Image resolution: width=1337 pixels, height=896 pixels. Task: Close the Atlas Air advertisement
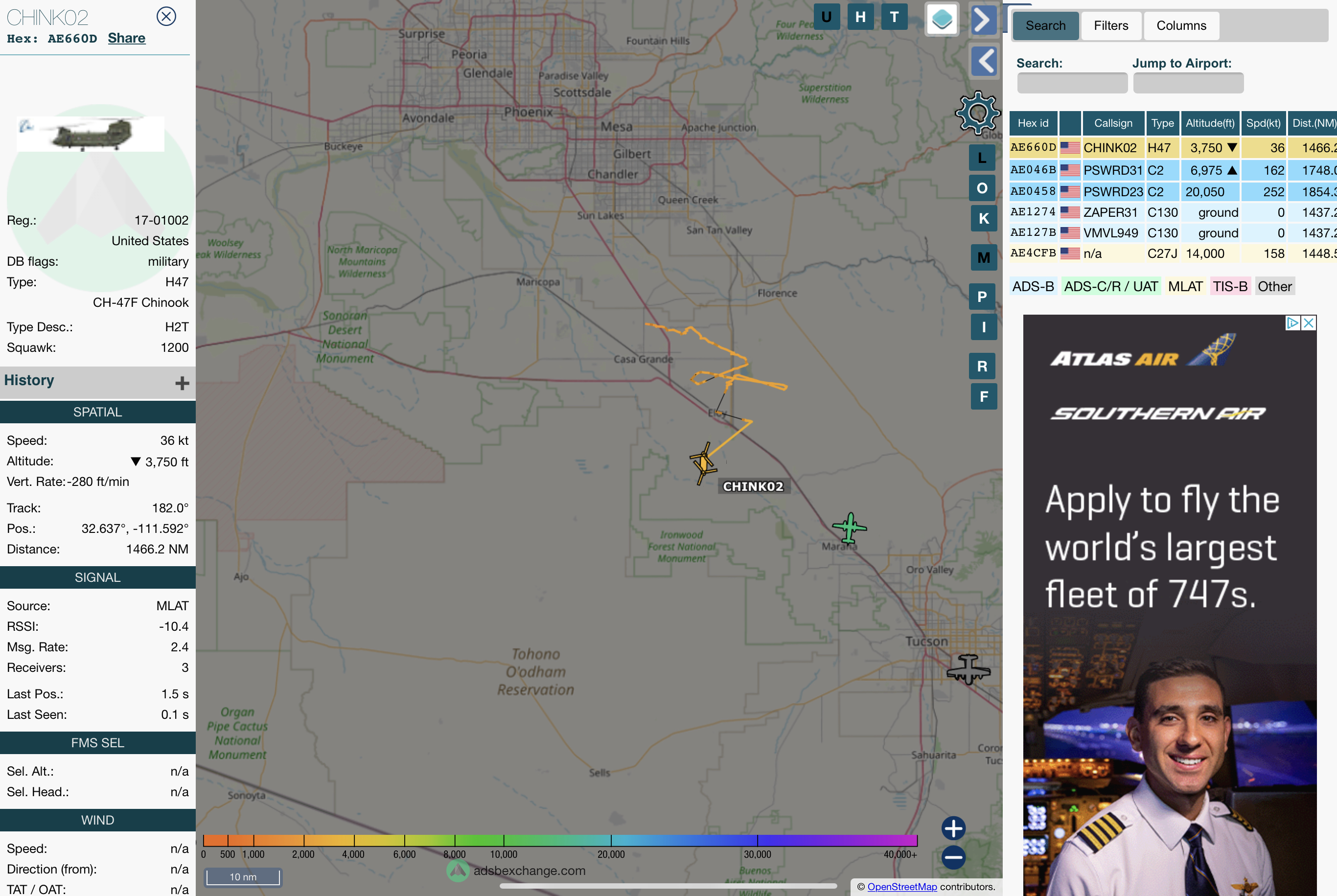(x=1309, y=323)
